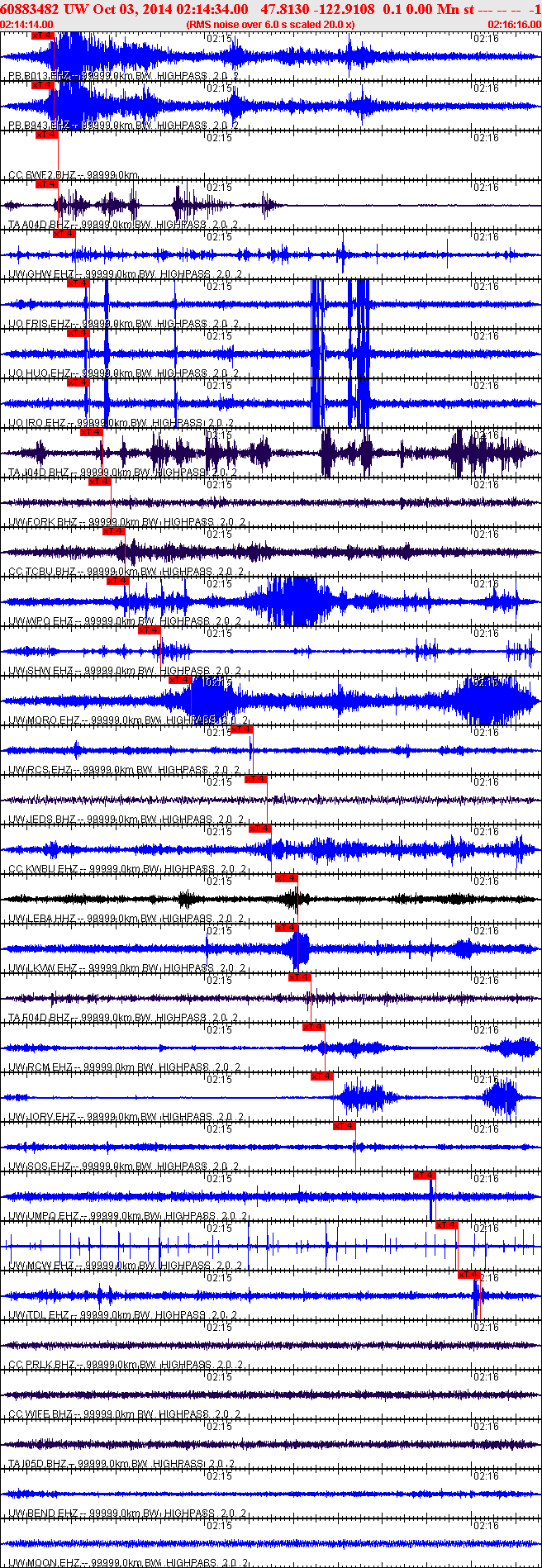542x1568 pixels.
Task: Click the CC.KWBU.EHZ station label
Action: point(44,869)
